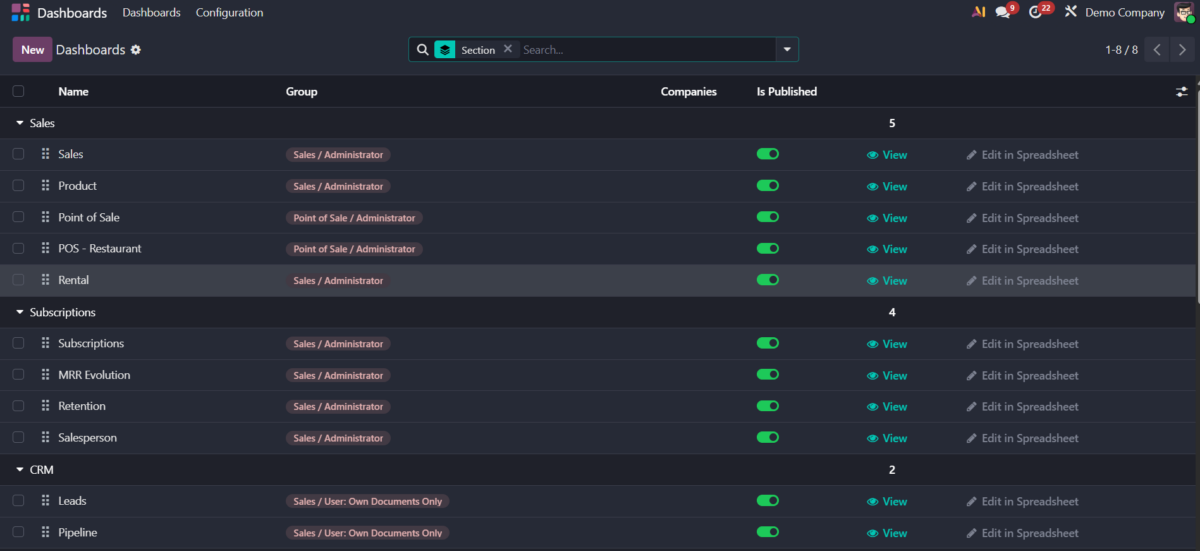
Task: Open the activities clock icon
Action: [x=1035, y=13]
